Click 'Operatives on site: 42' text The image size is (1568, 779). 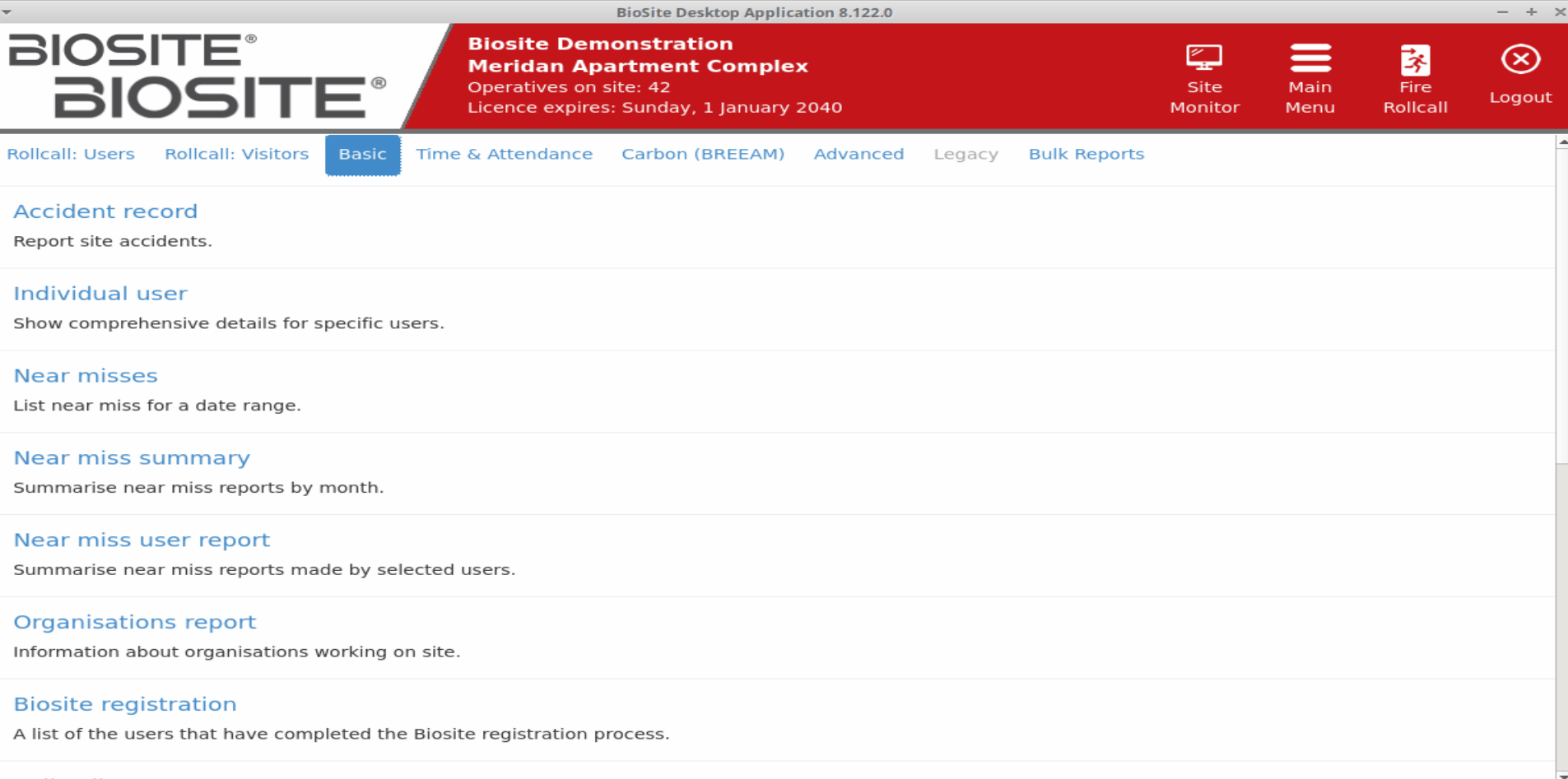(x=569, y=87)
